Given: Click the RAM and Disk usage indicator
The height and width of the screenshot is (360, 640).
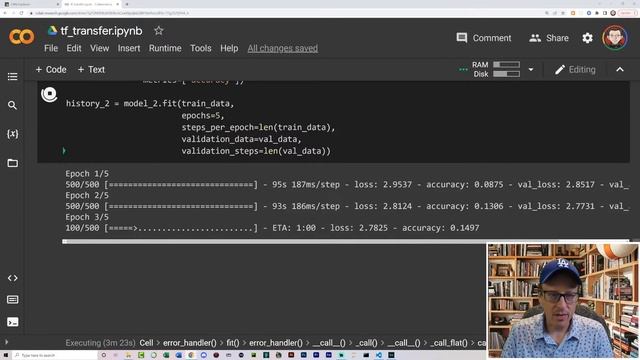Looking at the screenshot, I should click(496, 69).
